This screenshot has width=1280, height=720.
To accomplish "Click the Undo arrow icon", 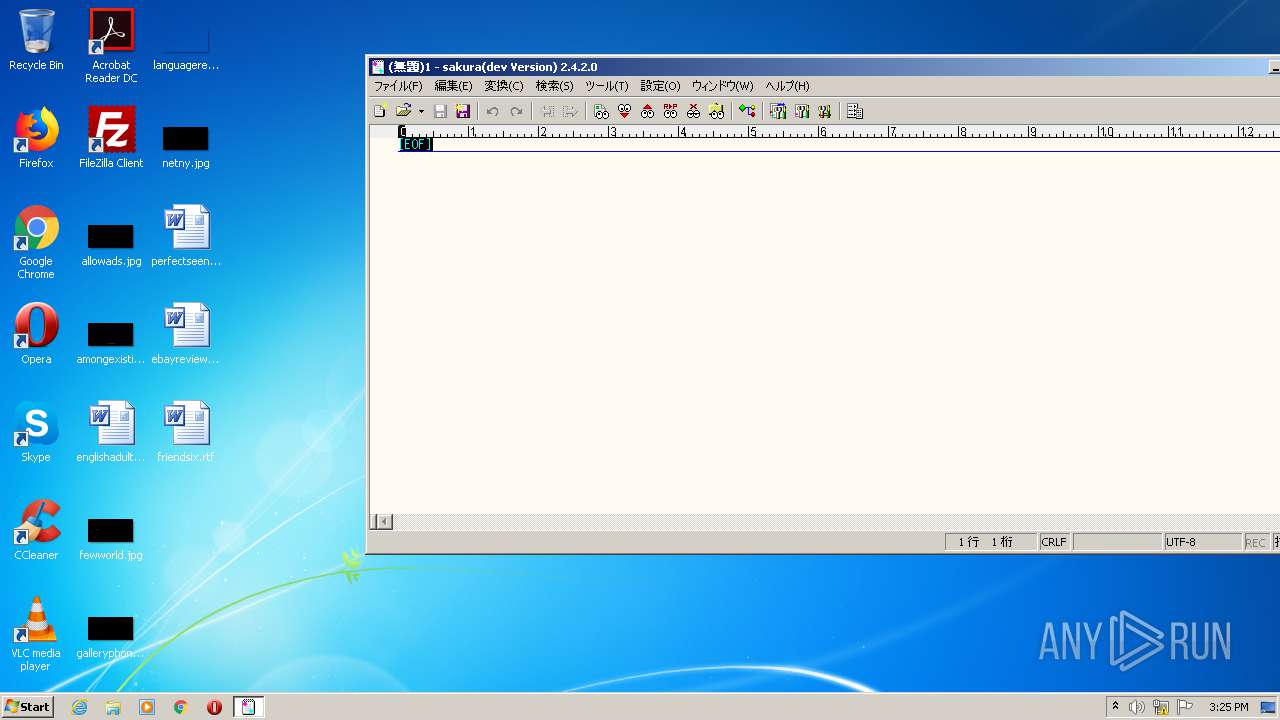I will tap(492, 111).
